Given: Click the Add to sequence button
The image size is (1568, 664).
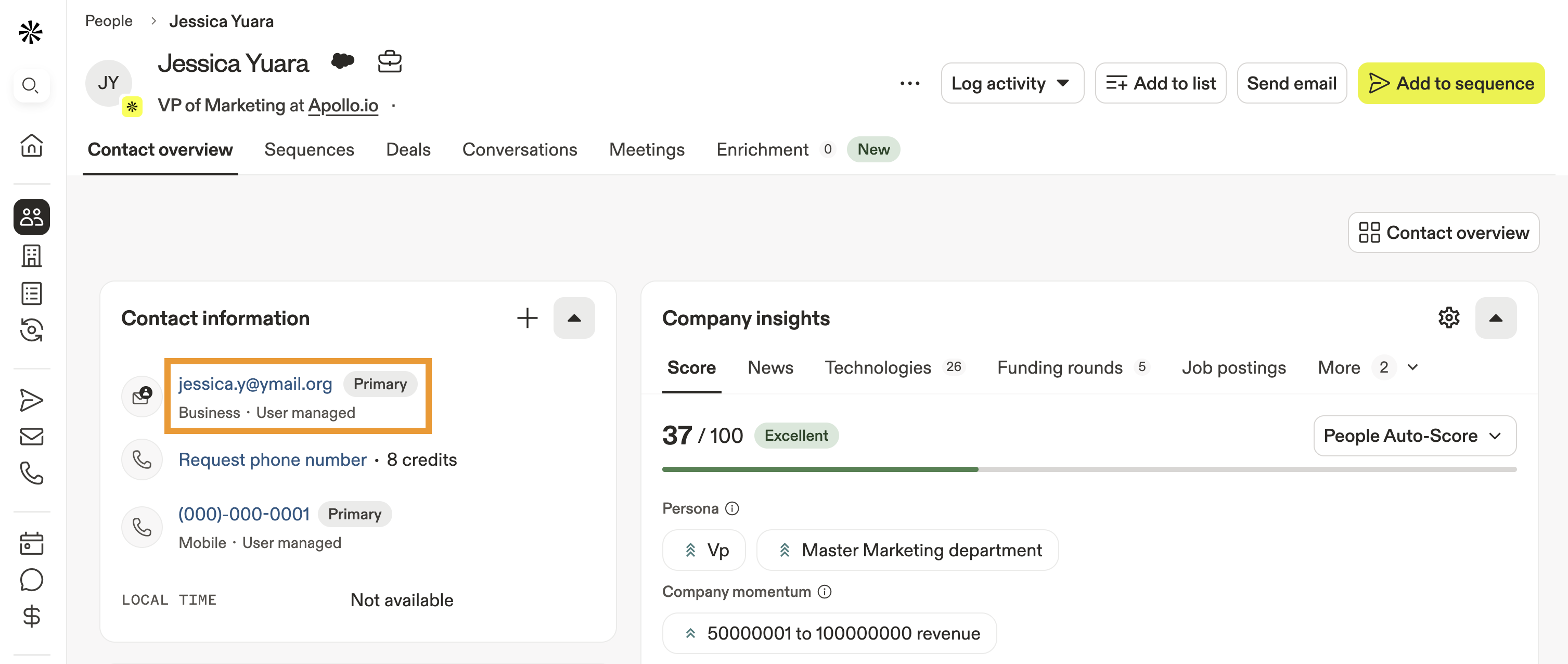Looking at the screenshot, I should click(1450, 83).
